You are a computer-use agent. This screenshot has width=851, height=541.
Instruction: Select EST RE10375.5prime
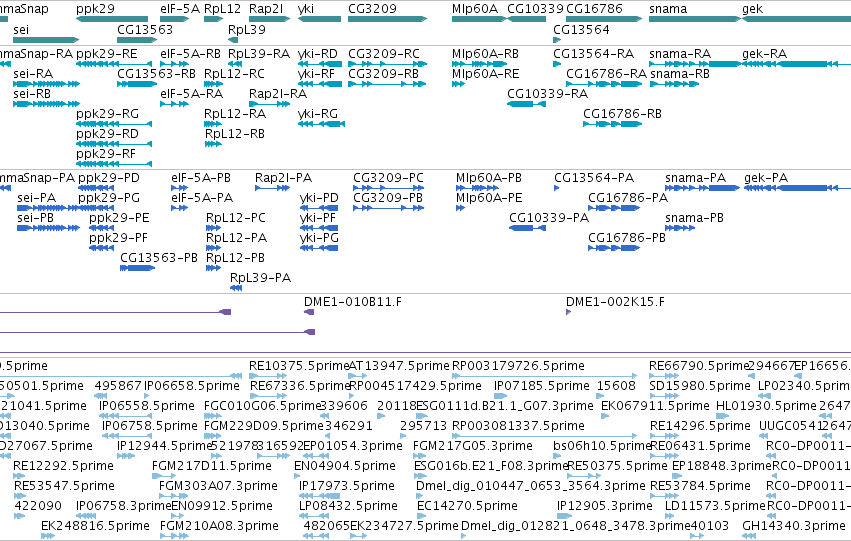(x=300, y=366)
